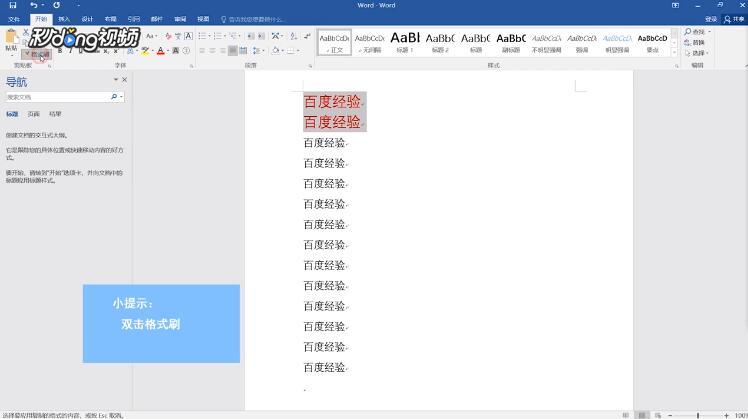
Task: Click the navigation search document input field
Action: click(57, 97)
